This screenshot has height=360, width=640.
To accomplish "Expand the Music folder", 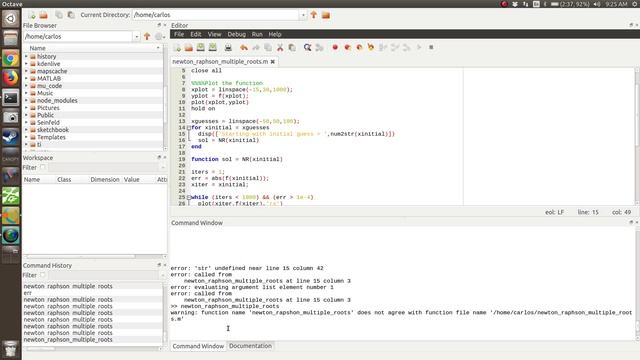I will pyautogui.click(x=26, y=93).
